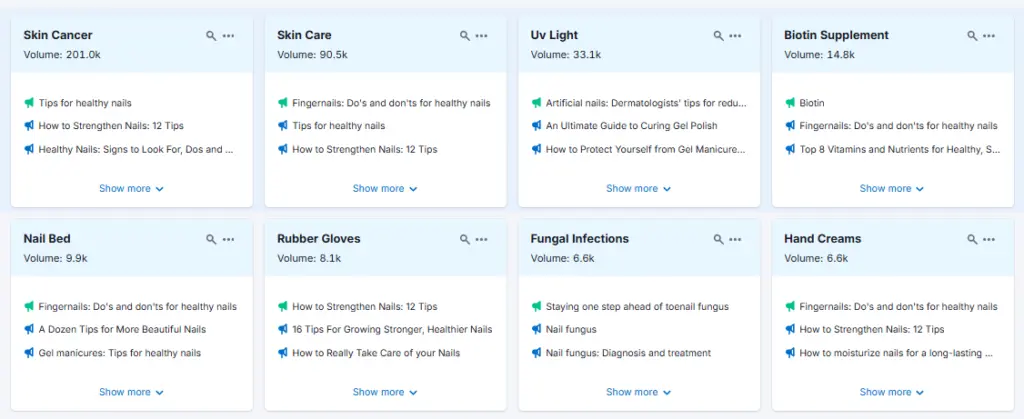Open 'A Dozen Tips for More Beautiful Nails'
The width and height of the screenshot is (1024, 419).
pos(122,330)
